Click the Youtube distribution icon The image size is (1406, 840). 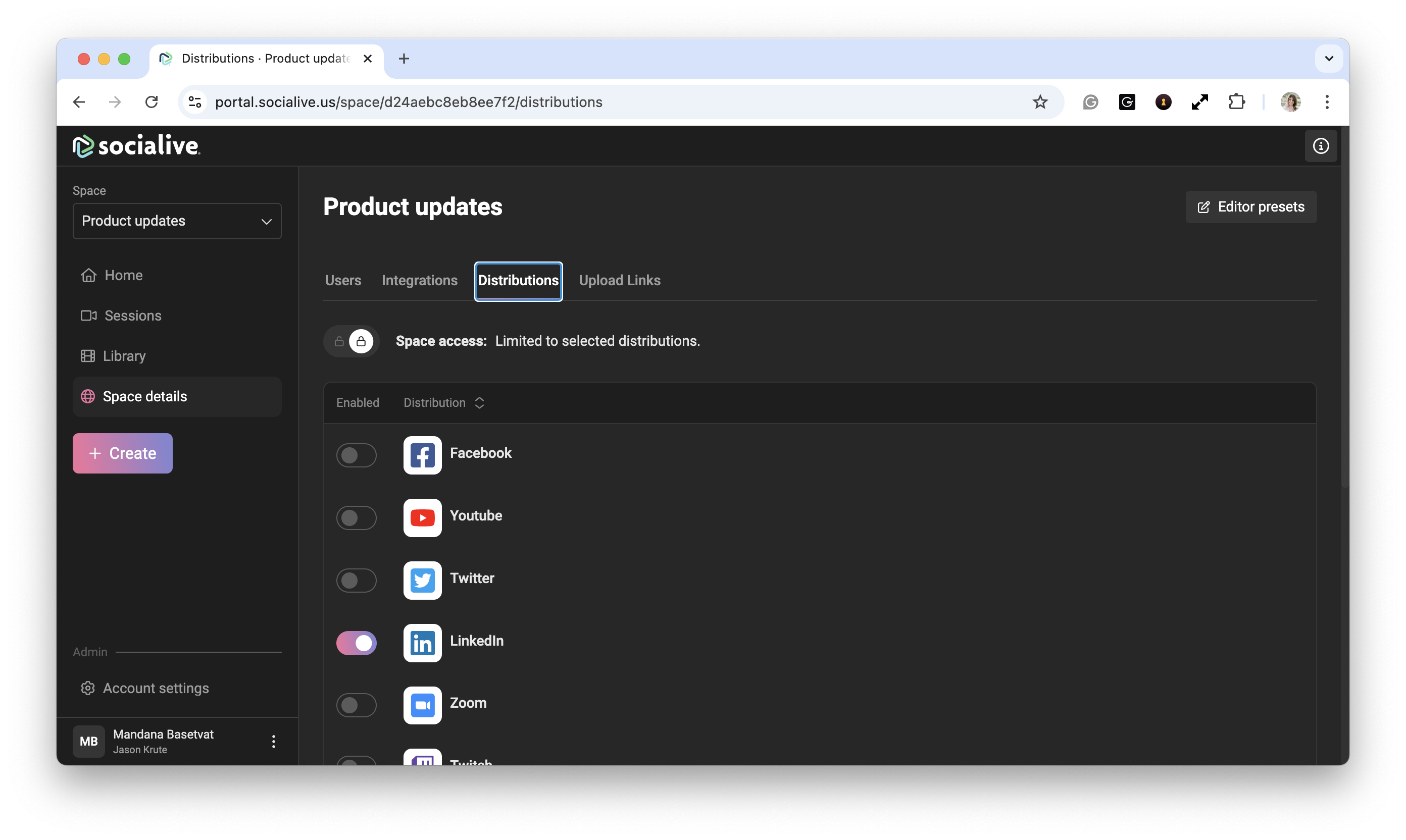point(422,517)
